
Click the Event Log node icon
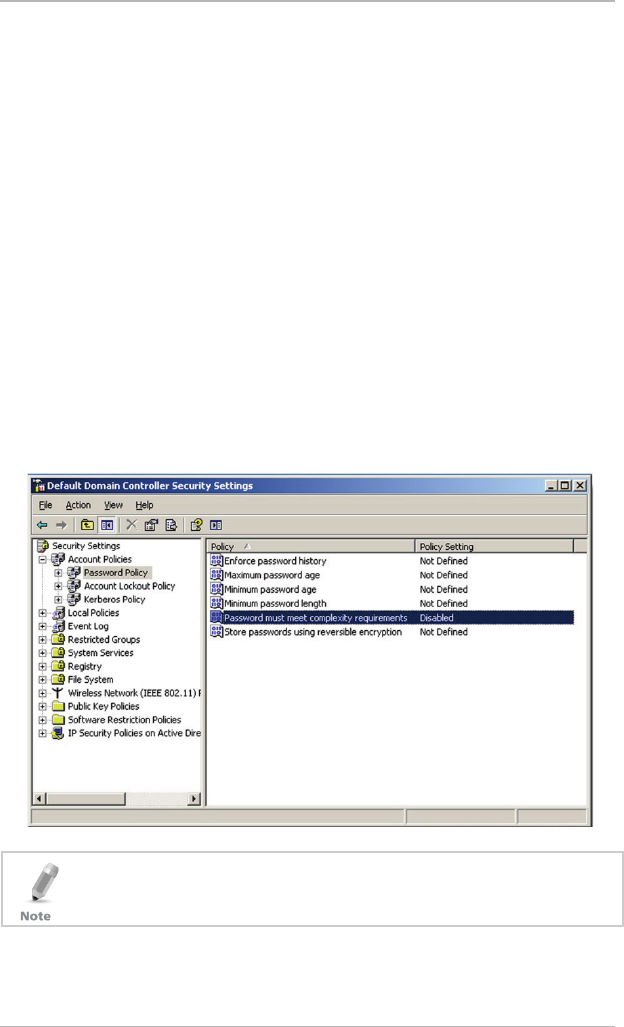58,626
